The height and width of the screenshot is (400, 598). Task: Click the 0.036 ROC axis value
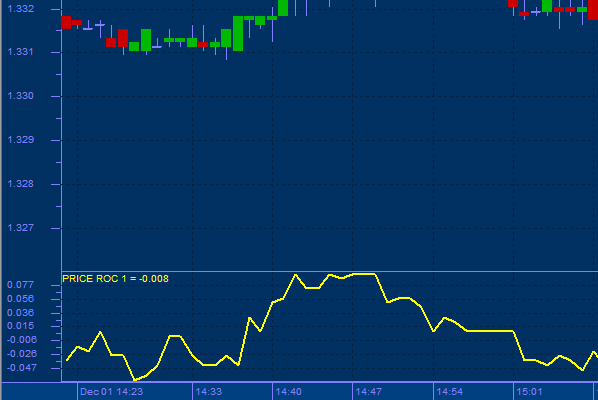pos(21,313)
